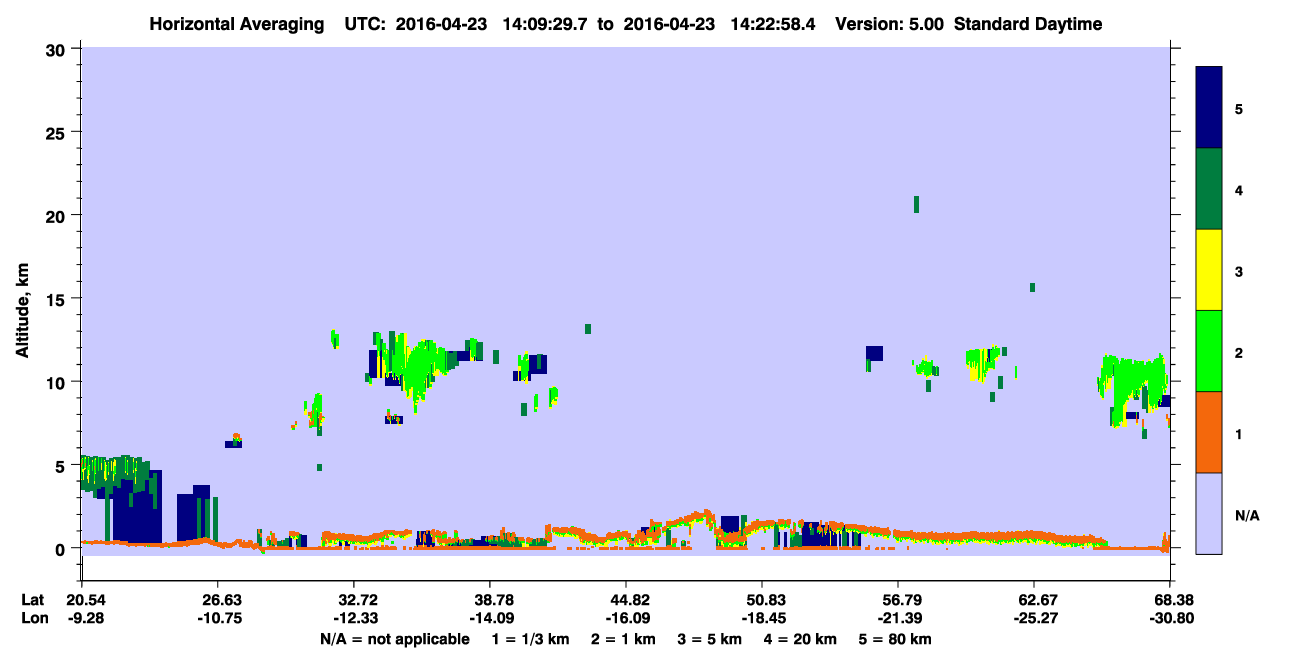Click the Horizontal Averaging title text
This screenshot has width=1300, height=667.
pos(238,24)
